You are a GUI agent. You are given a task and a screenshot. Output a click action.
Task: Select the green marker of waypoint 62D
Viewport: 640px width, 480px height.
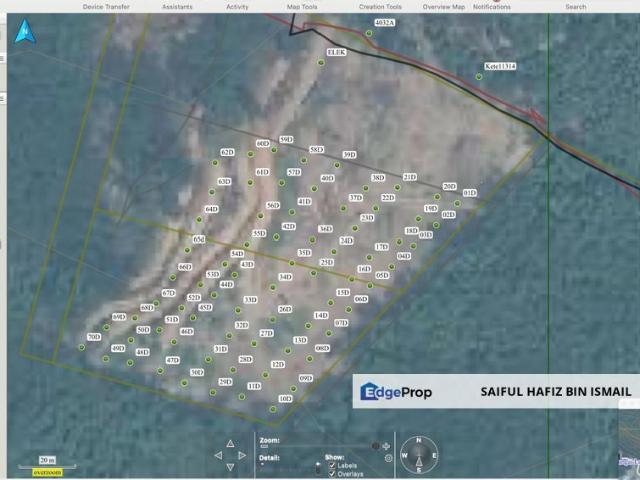(x=215, y=163)
